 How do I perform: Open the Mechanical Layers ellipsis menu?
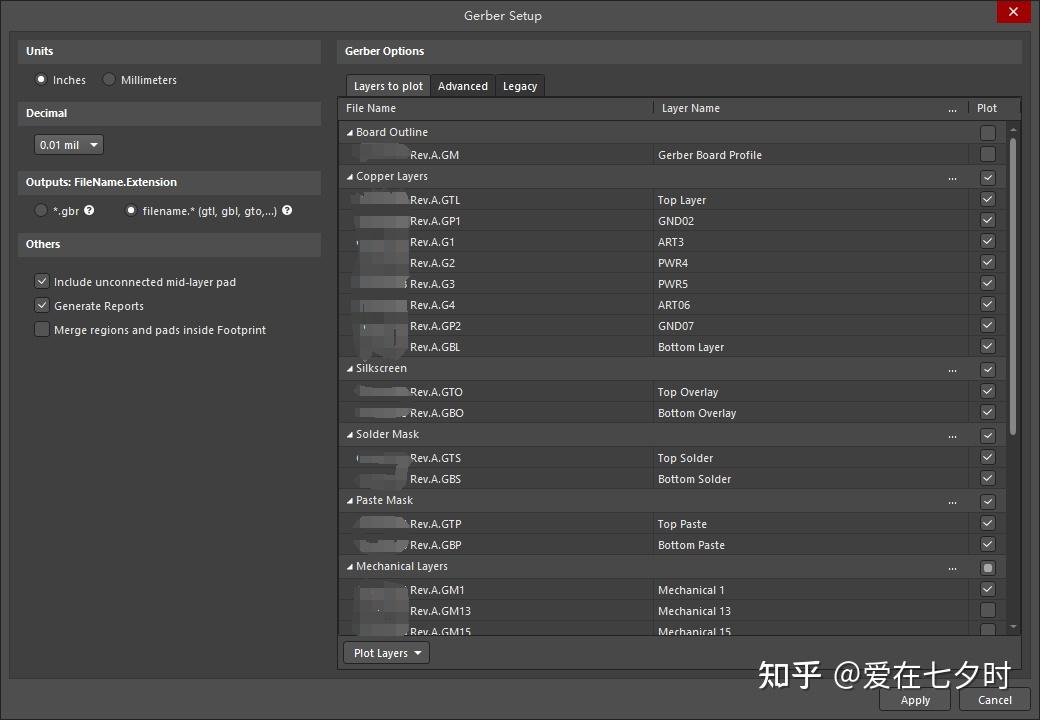point(952,567)
